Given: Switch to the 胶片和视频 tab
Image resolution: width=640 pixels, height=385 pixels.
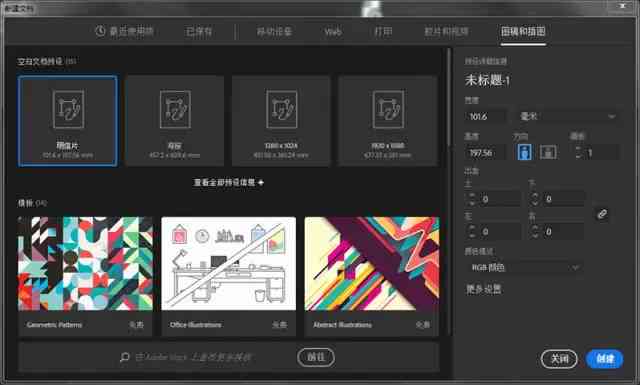Looking at the screenshot, I should click(446, 31).
